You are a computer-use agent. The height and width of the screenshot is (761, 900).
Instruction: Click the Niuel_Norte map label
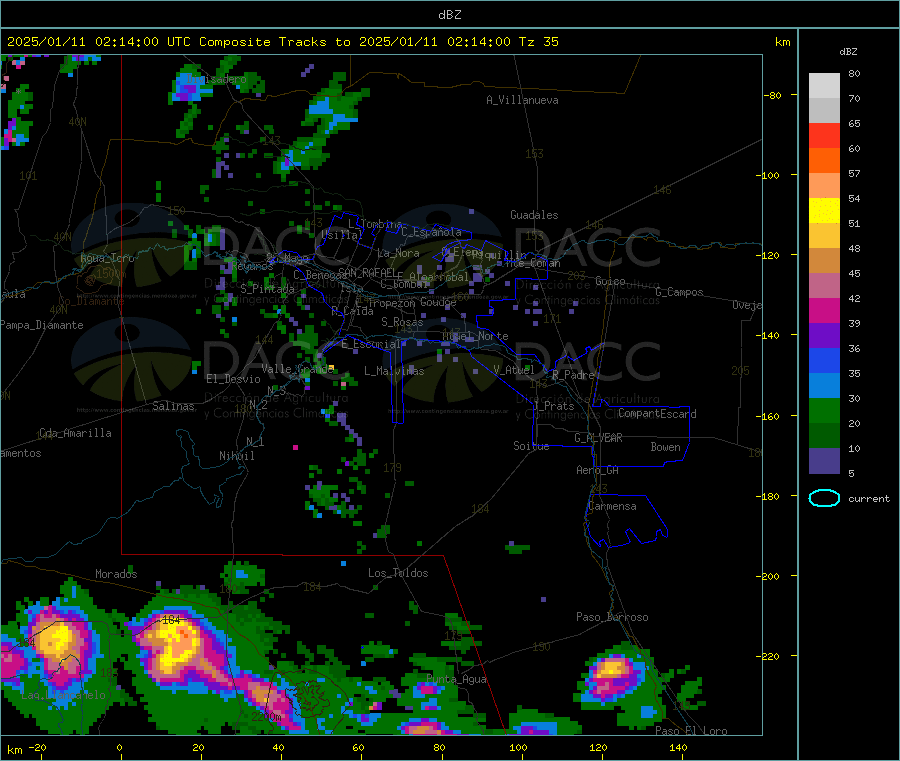click(x=475, y=336)
